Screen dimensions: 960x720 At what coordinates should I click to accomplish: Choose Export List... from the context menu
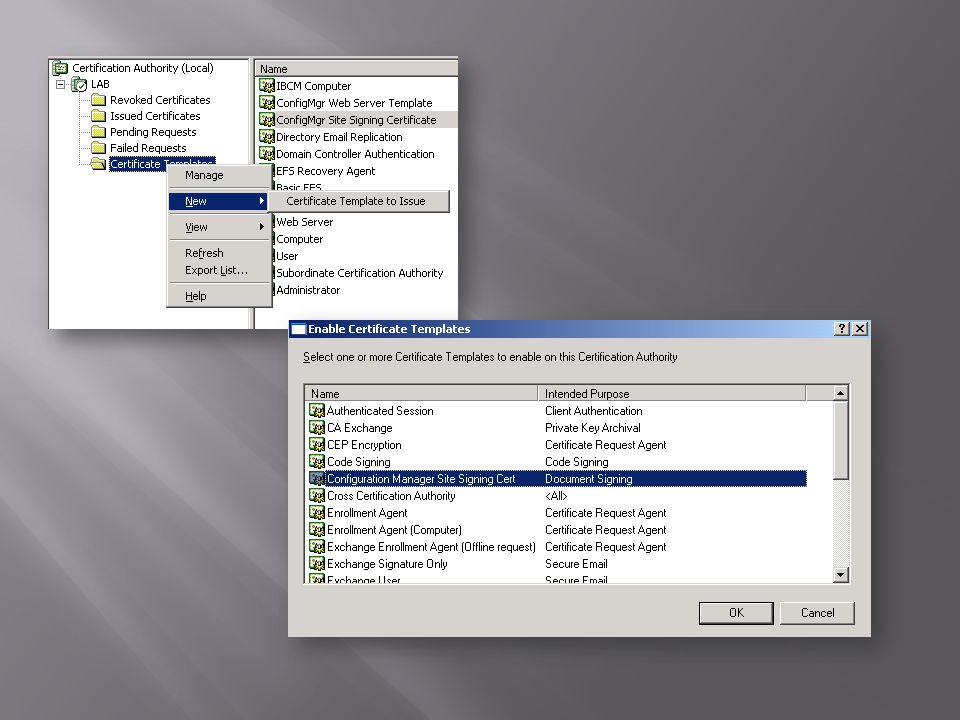click(219, 270)
